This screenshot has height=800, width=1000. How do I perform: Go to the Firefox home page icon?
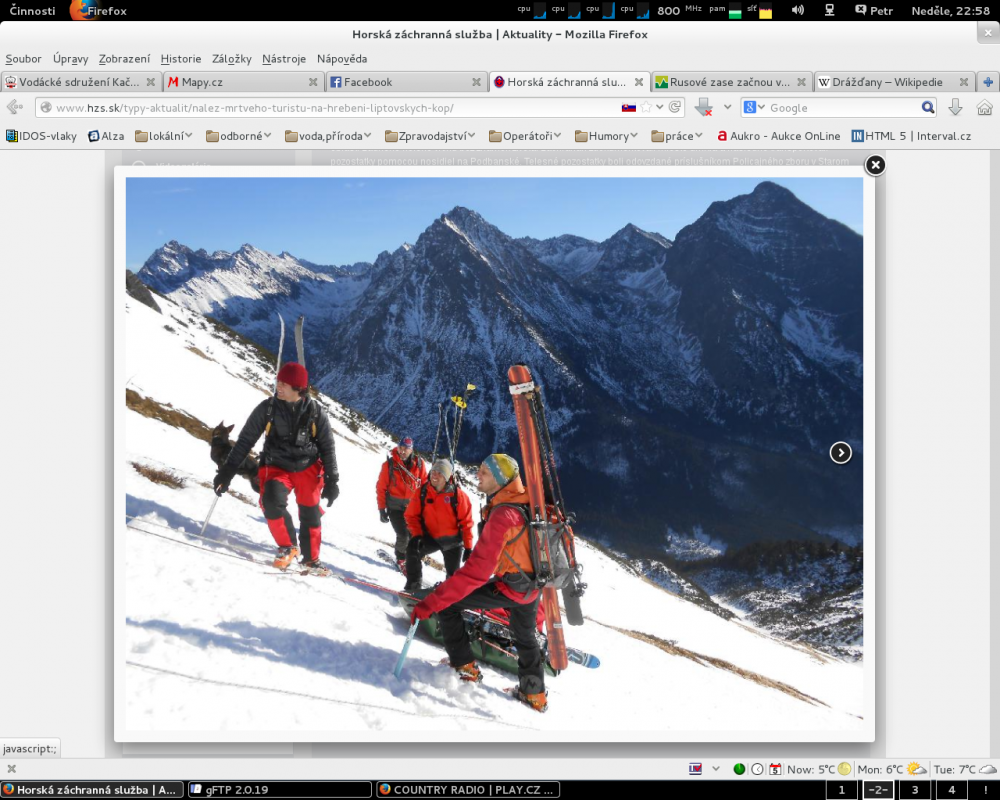click(984, 108)
